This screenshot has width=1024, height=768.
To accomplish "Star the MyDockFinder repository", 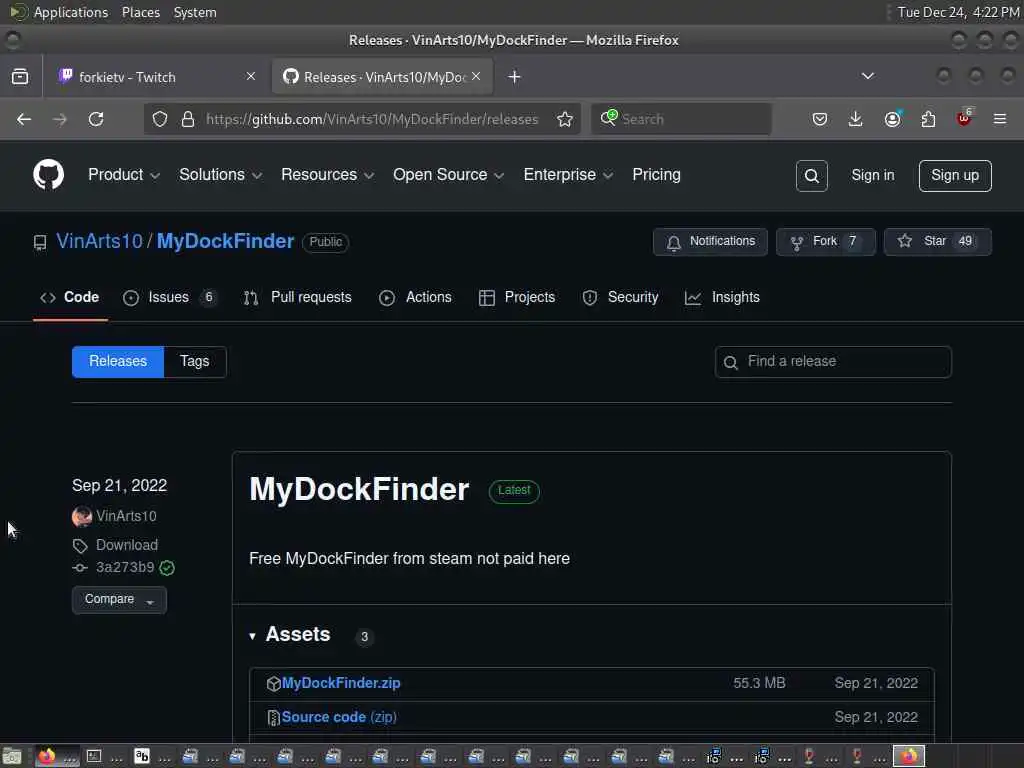I will 937,242.
